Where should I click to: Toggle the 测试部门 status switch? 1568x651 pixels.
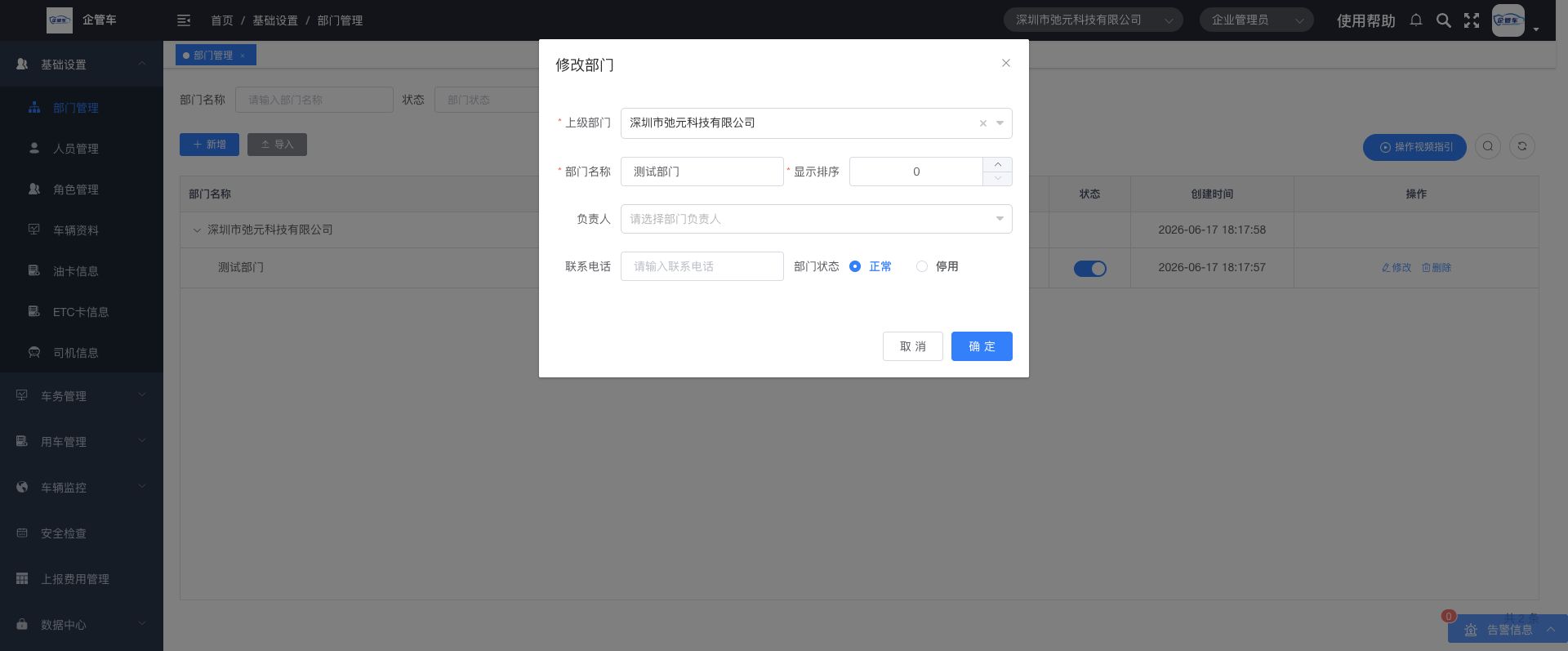(1089, 269)
